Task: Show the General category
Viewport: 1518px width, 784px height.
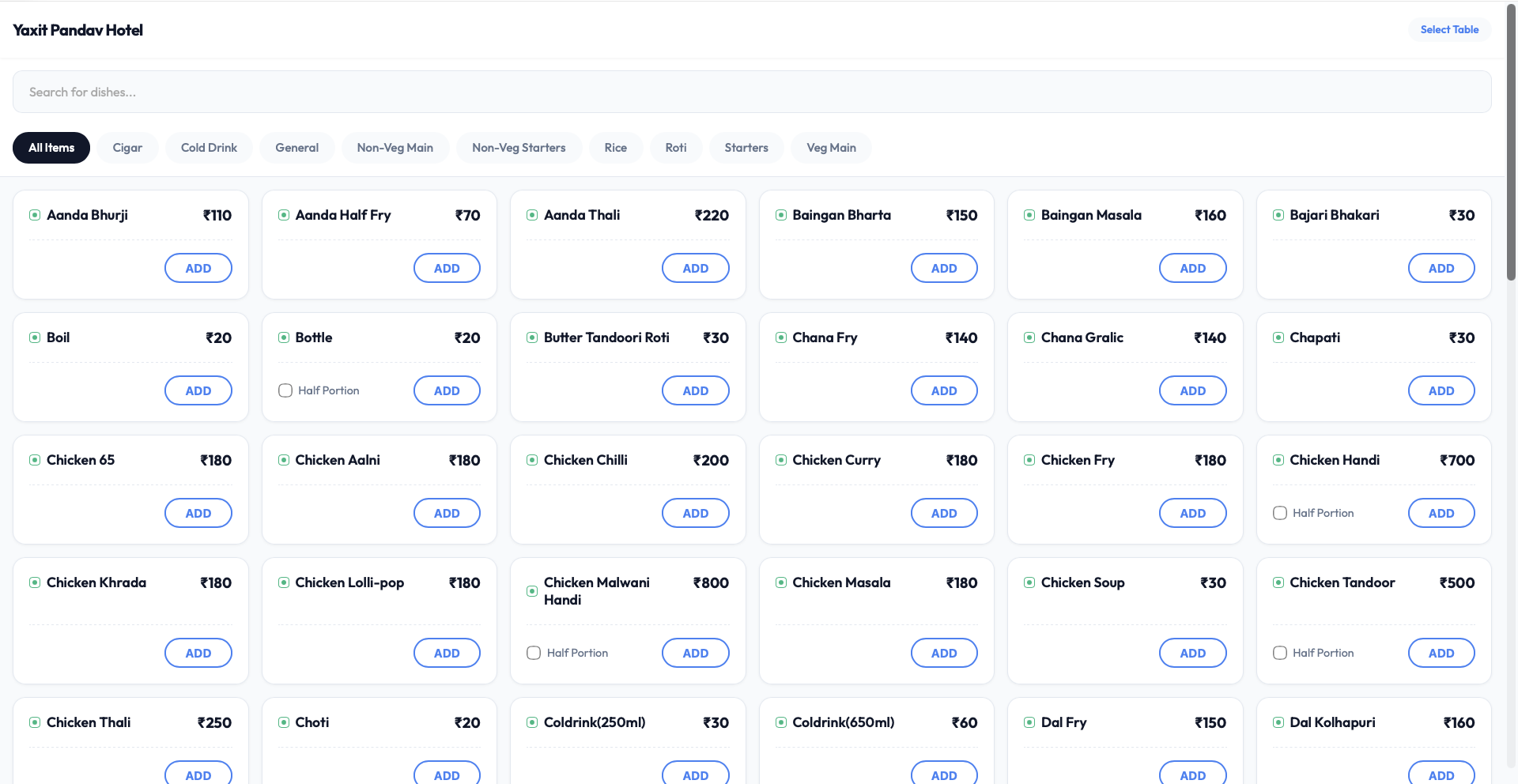Action: (x=297, y=148)
